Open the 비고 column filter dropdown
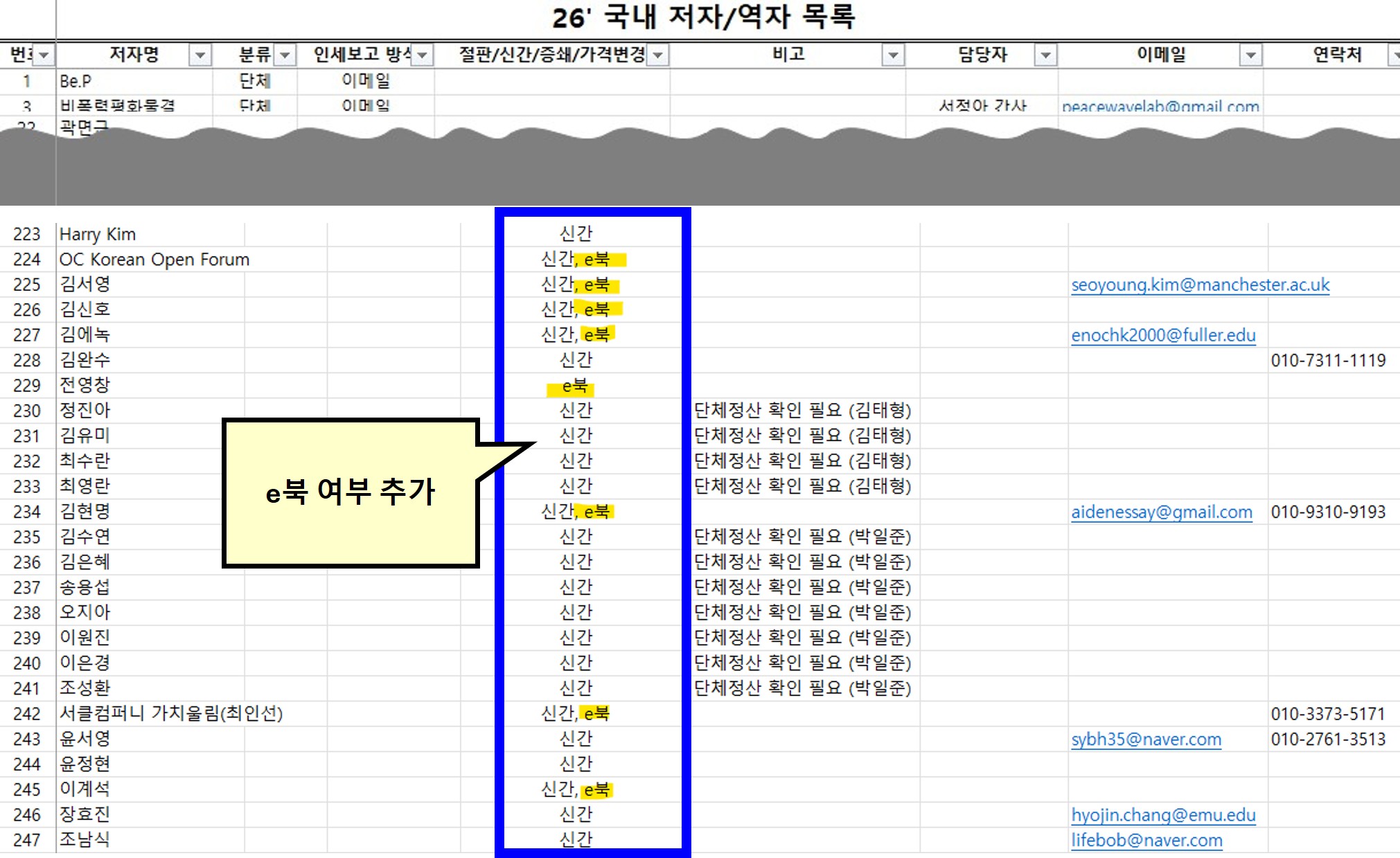 tap(894, 55)
